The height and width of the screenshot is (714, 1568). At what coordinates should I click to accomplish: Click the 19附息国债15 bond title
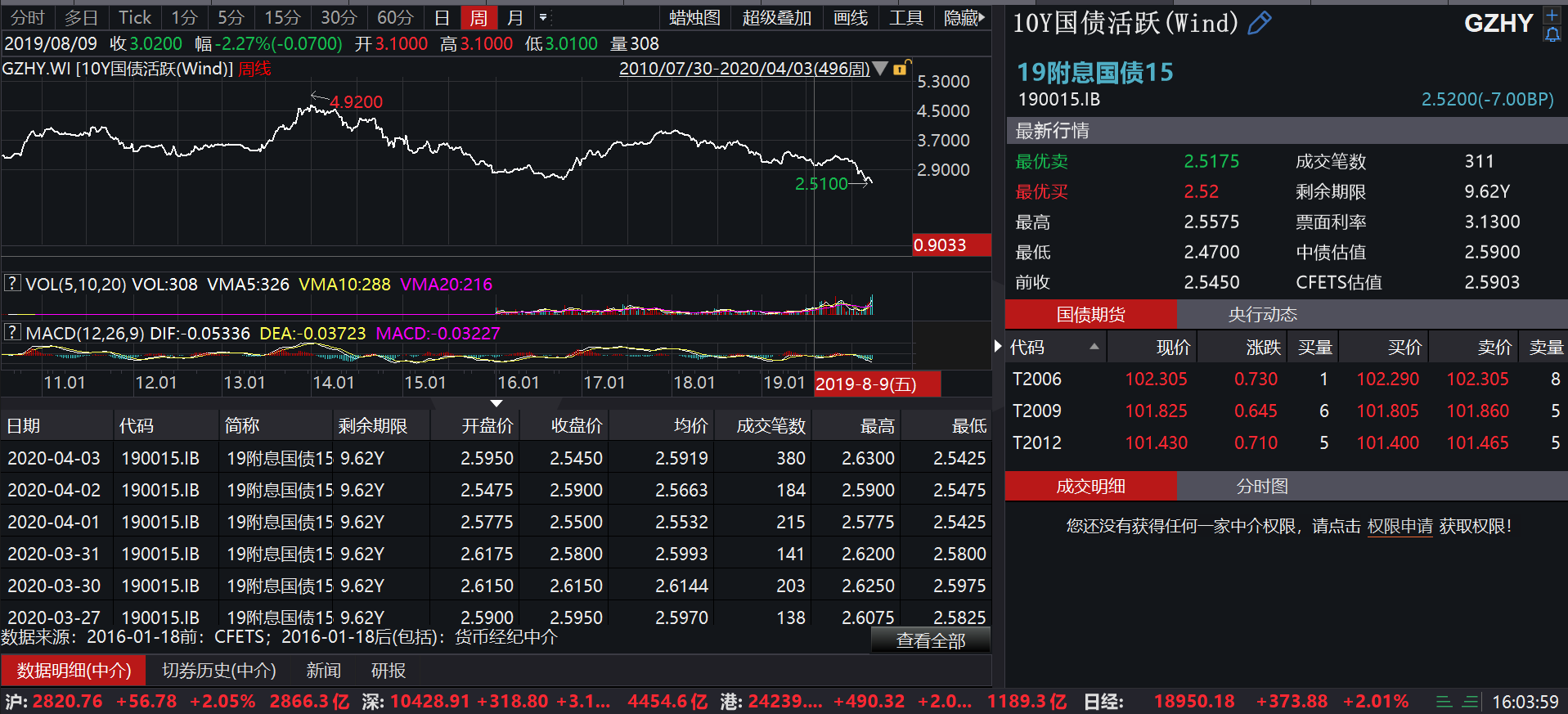point(1094,72)
